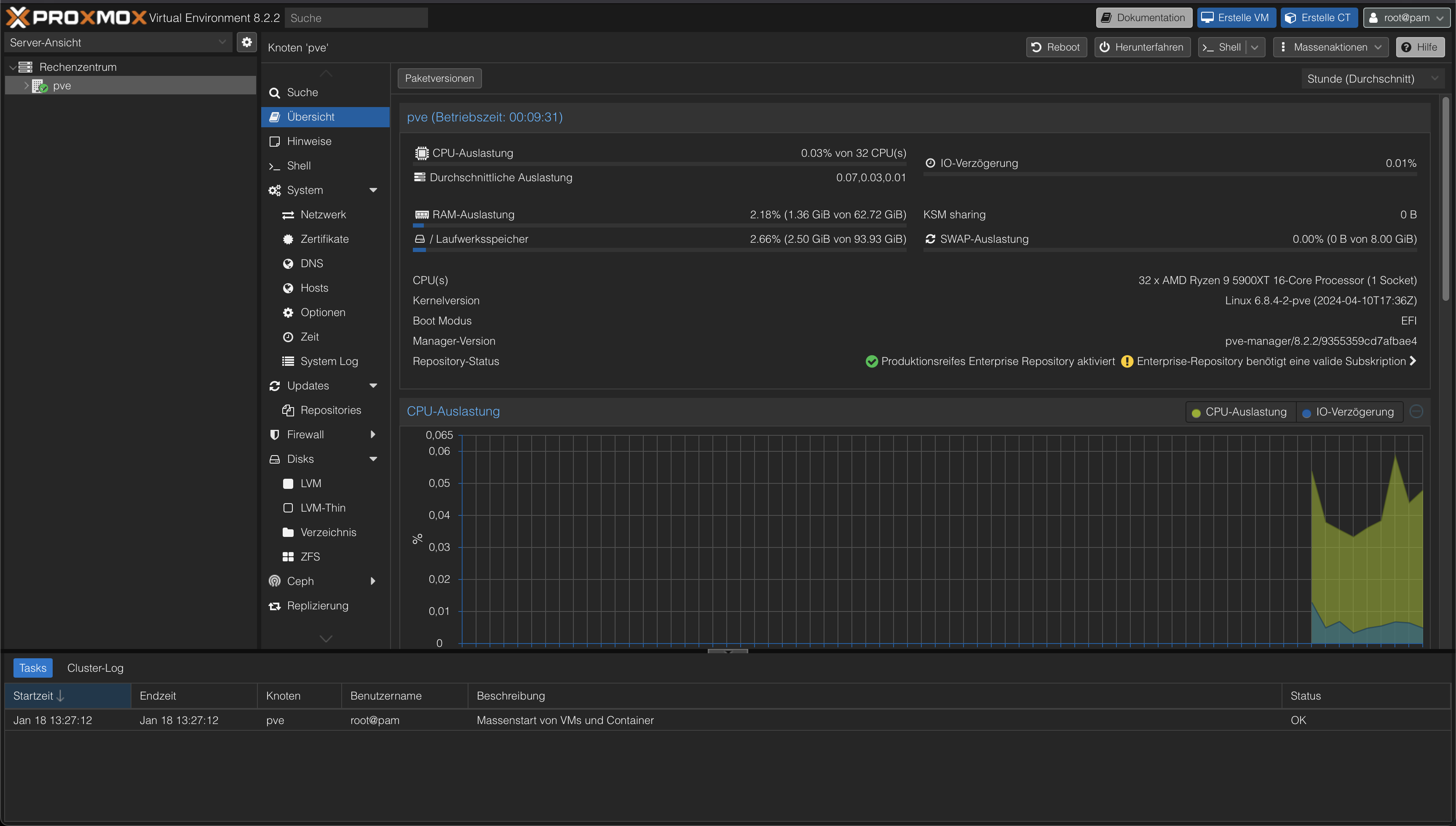Open Hinweise notes page
The width and height of the screenshot is (1456, 826).
pos(325,141)
